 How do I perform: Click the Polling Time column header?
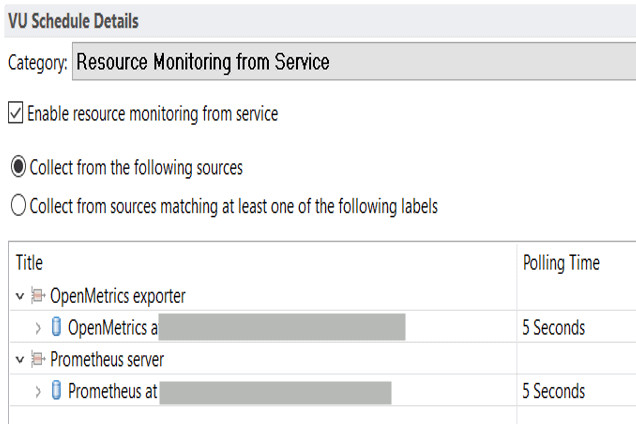click(x=561, y=263)
